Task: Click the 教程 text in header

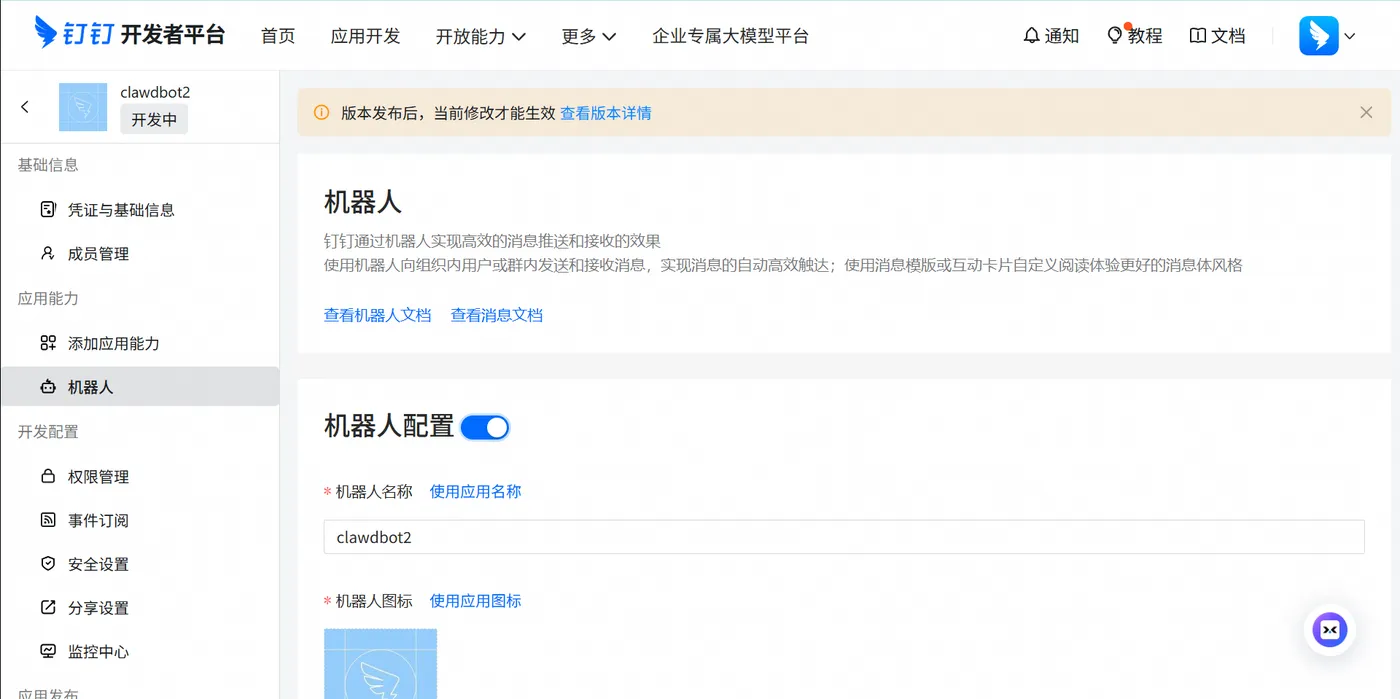Action: click(x=1145, y=36)
